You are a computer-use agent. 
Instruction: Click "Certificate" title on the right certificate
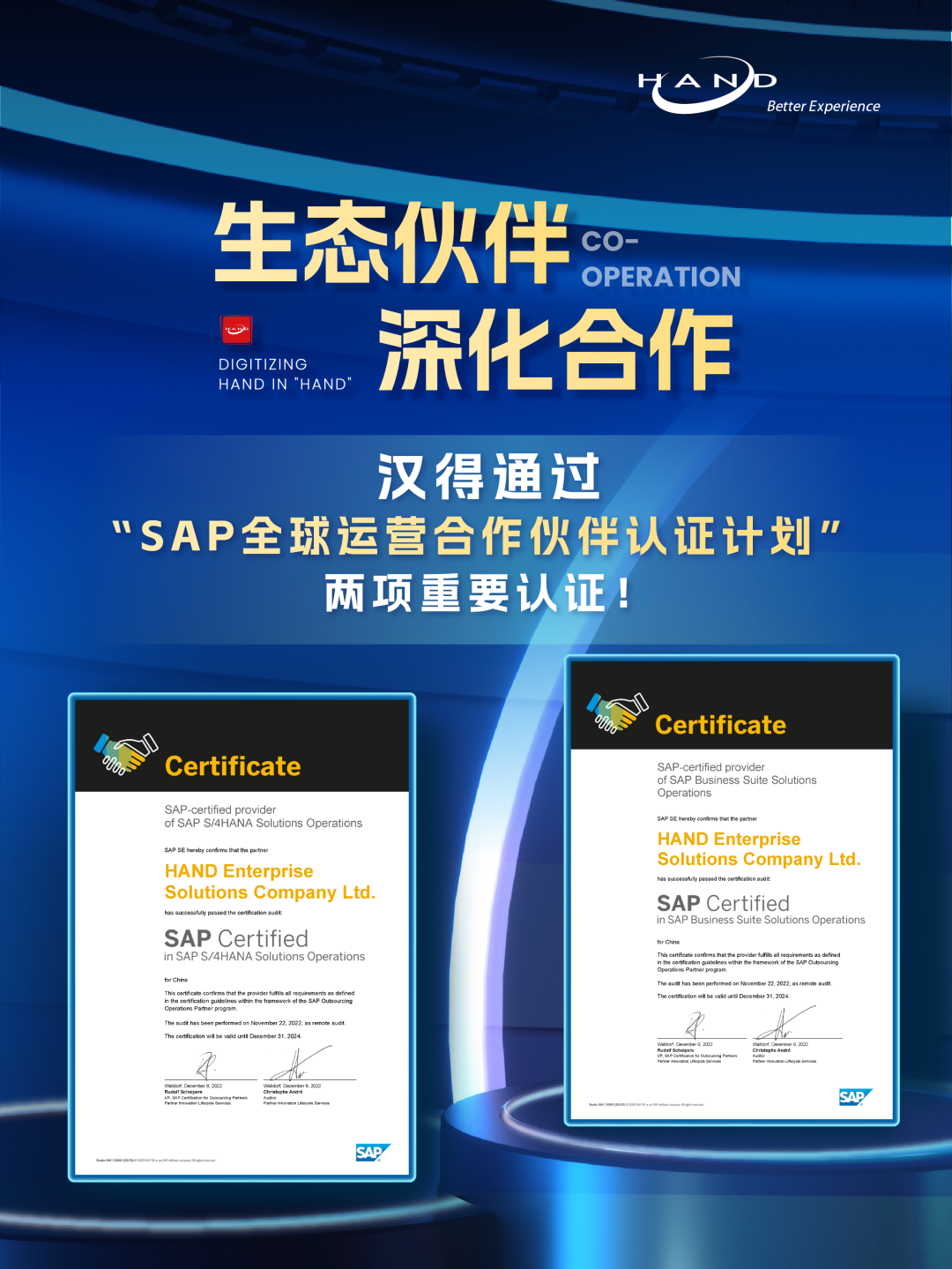point(720,725)
